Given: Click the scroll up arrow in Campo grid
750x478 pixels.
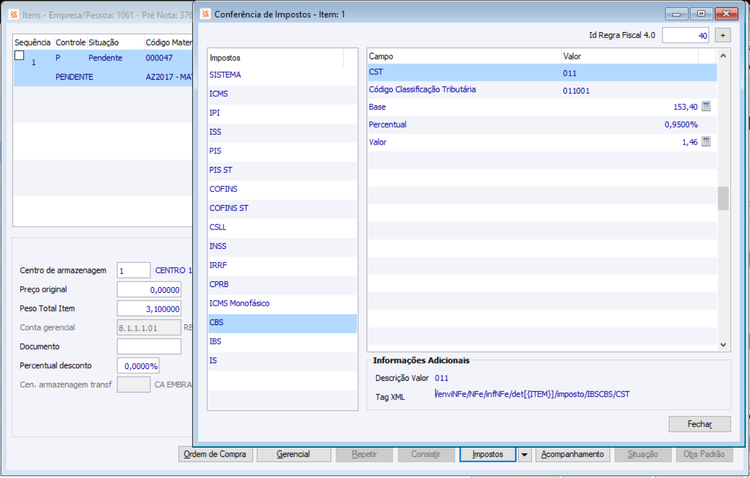Looking at the screenshot, I should 723,56.
